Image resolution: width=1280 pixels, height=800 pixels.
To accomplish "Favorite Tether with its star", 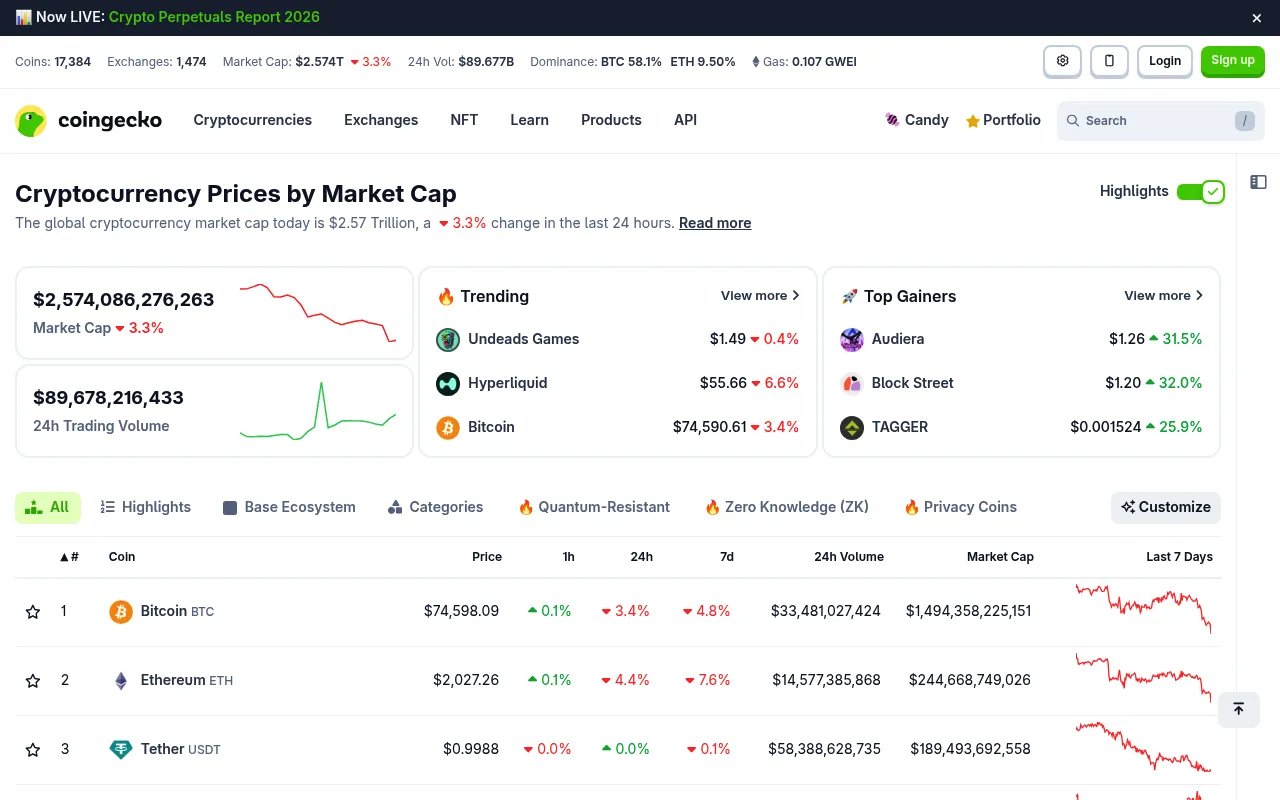I will (x=33, y=749).
